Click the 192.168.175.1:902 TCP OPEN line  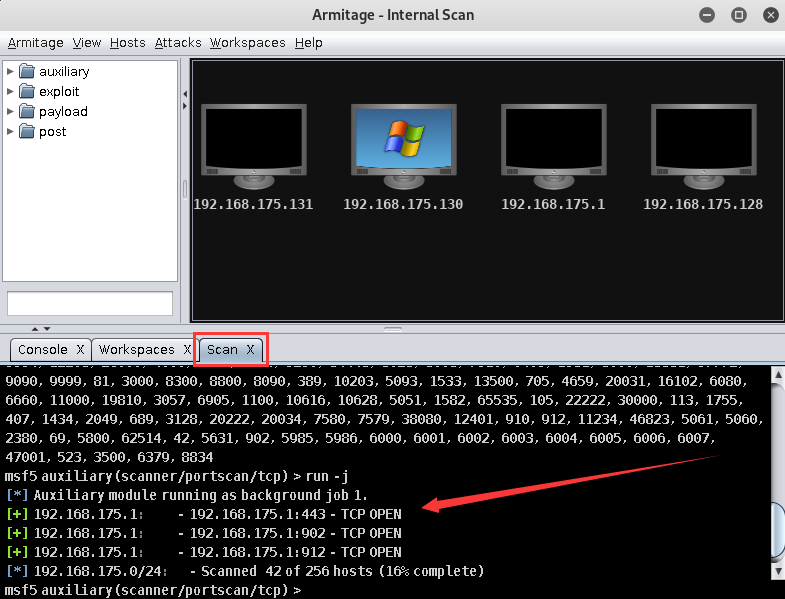tap(204, 533)
